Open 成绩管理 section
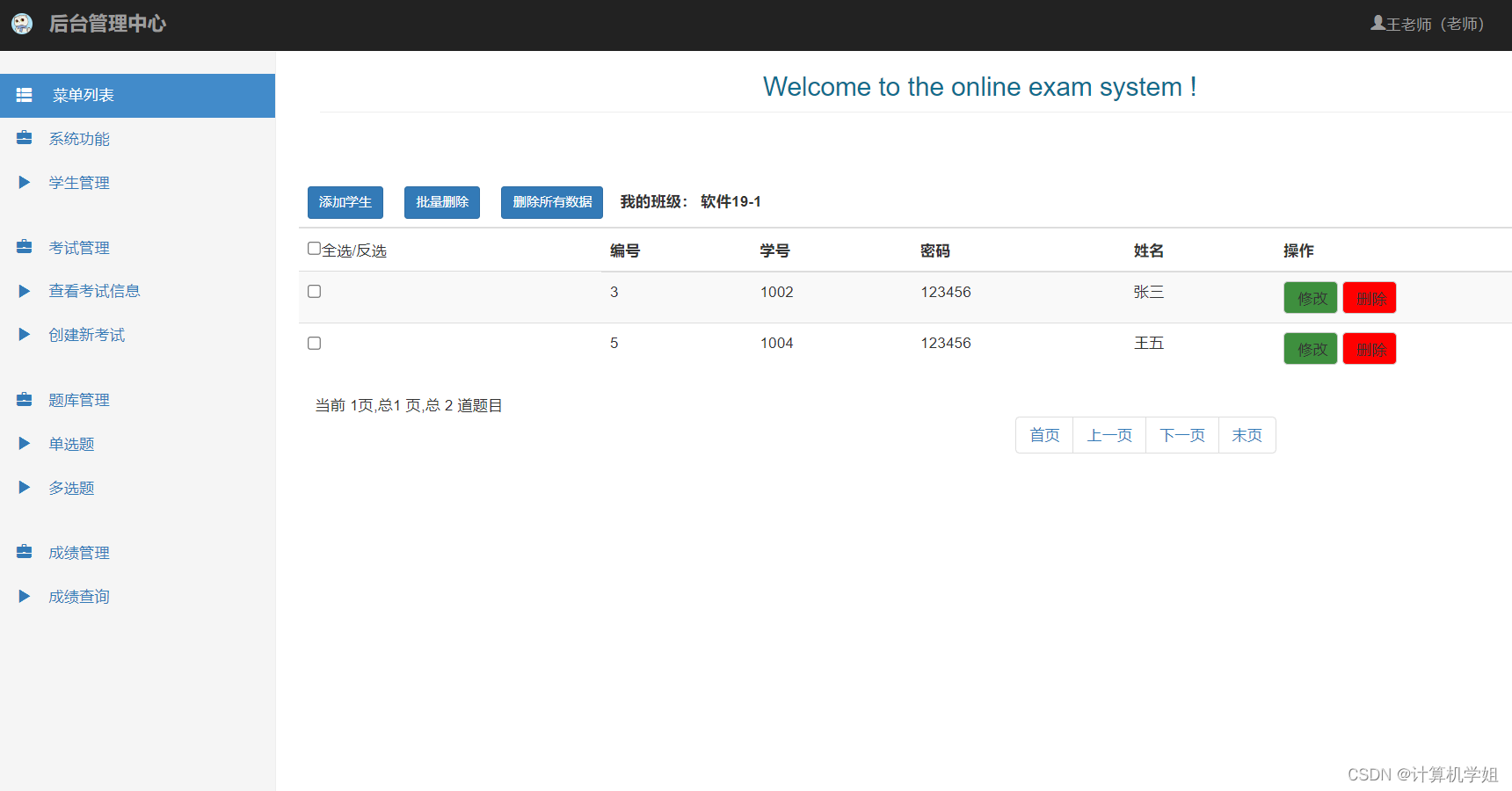The image size is (1512, 791). click(79, 553)
